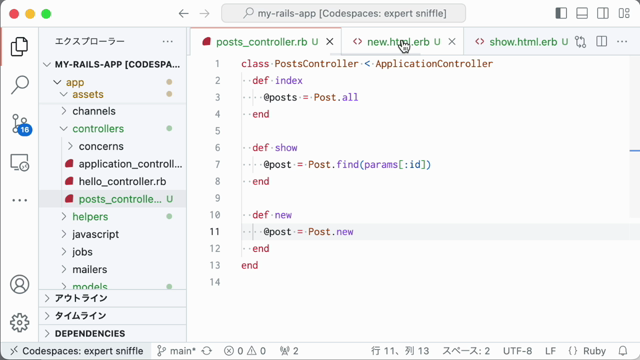Click the main* branch in status bar
Viewport: 640px width, 360px height.
click(177, 351)
